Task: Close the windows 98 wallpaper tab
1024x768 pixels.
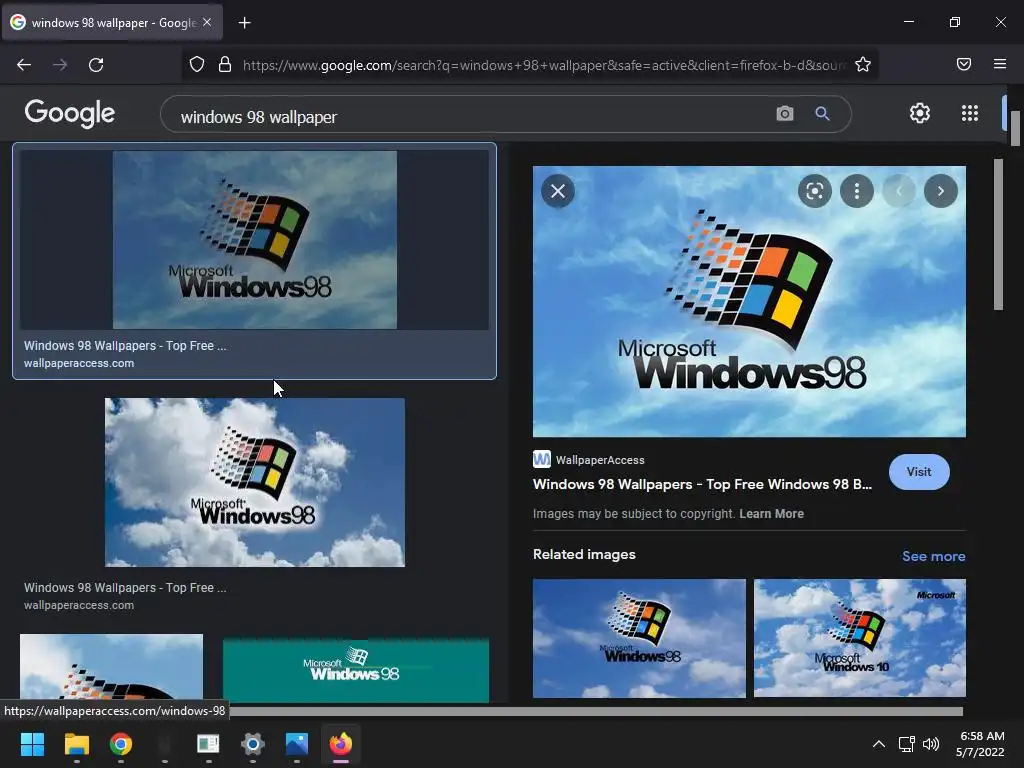Action: [x=207, y=22]
